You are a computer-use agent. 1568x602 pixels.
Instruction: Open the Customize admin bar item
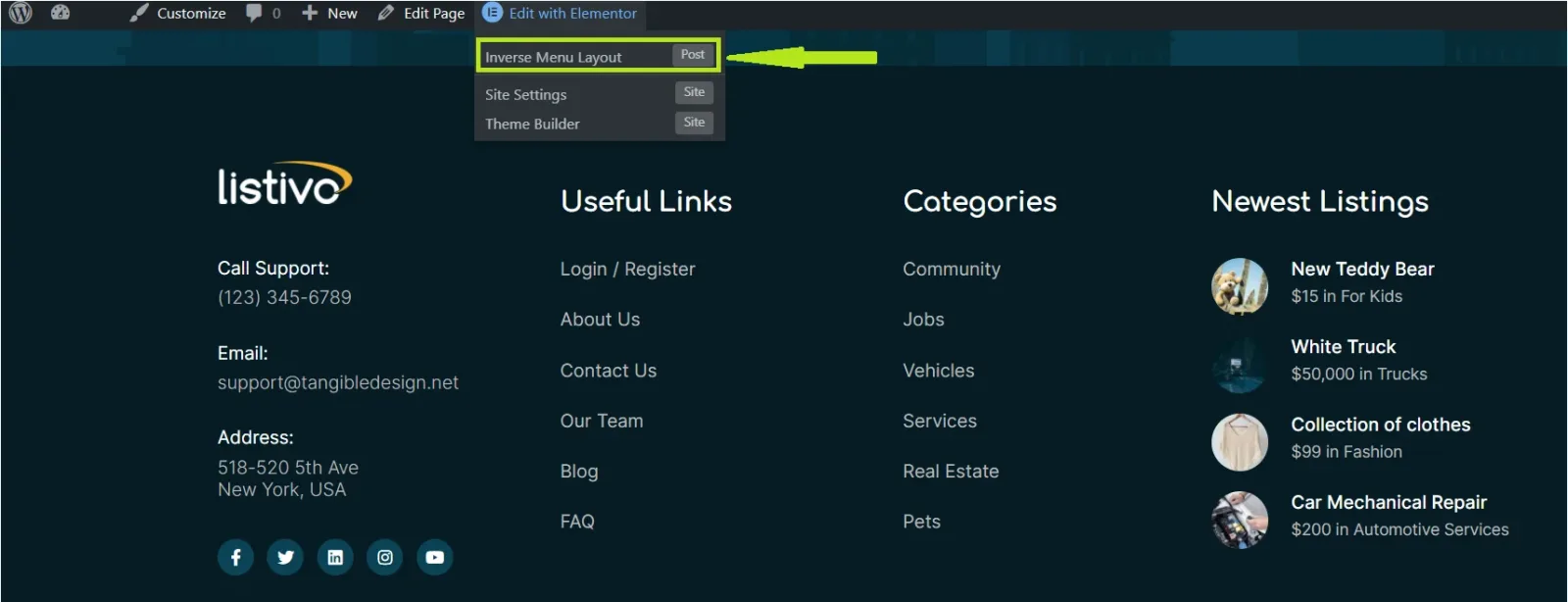(x=177, y=13)
